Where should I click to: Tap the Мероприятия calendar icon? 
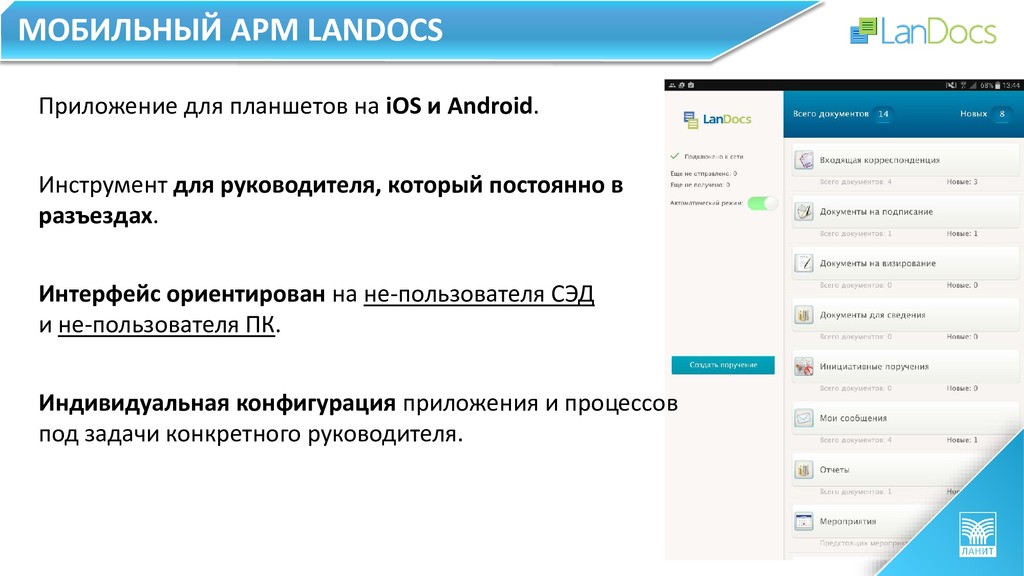(803, 521)
